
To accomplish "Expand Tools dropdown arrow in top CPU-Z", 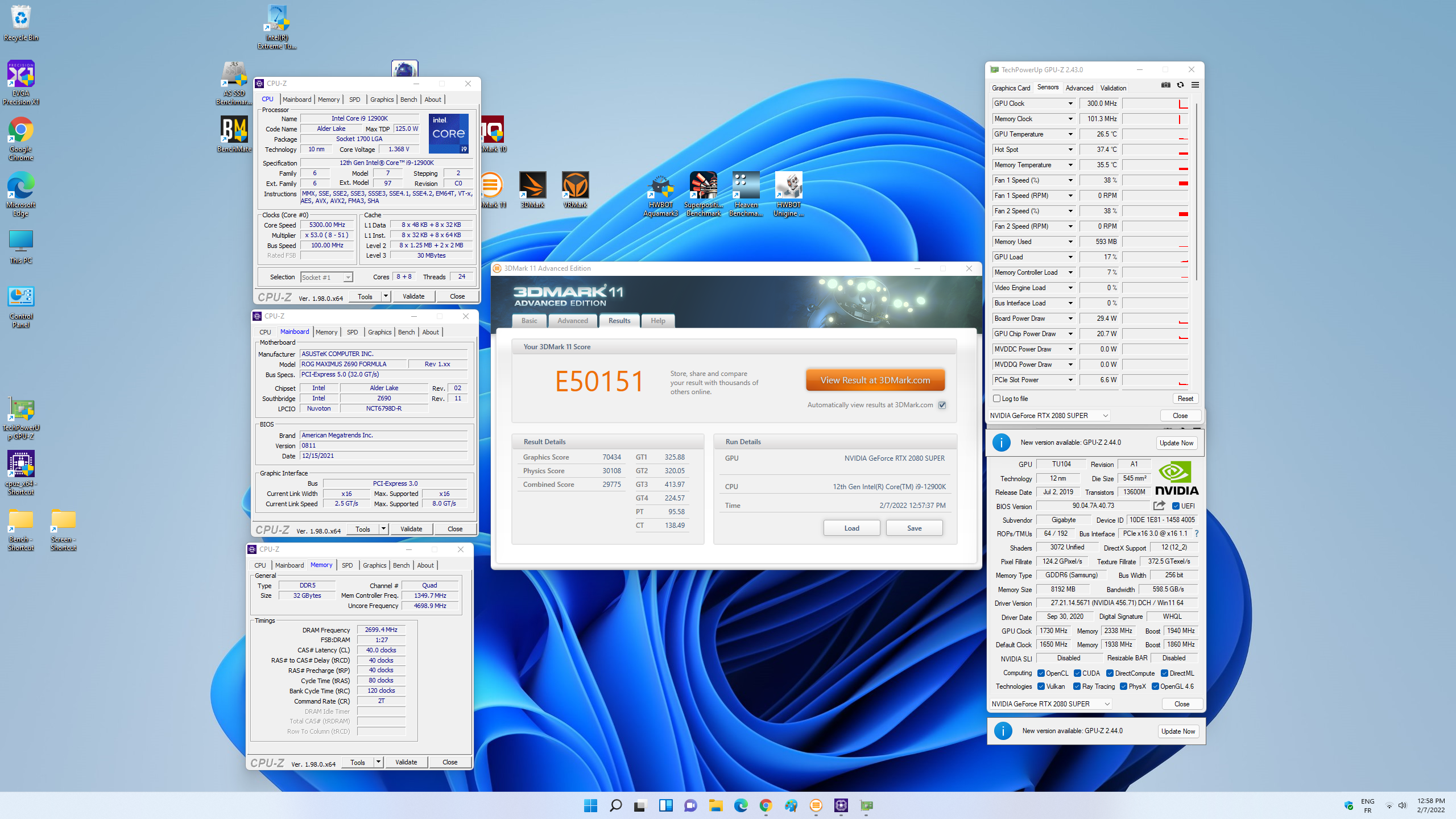I will coord(386,296).
